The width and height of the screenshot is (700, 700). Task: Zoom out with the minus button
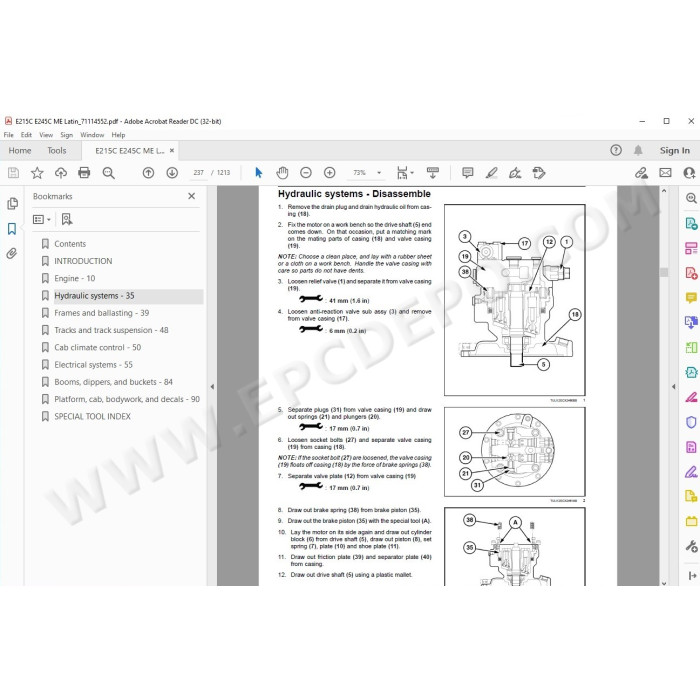click(306, 173)
